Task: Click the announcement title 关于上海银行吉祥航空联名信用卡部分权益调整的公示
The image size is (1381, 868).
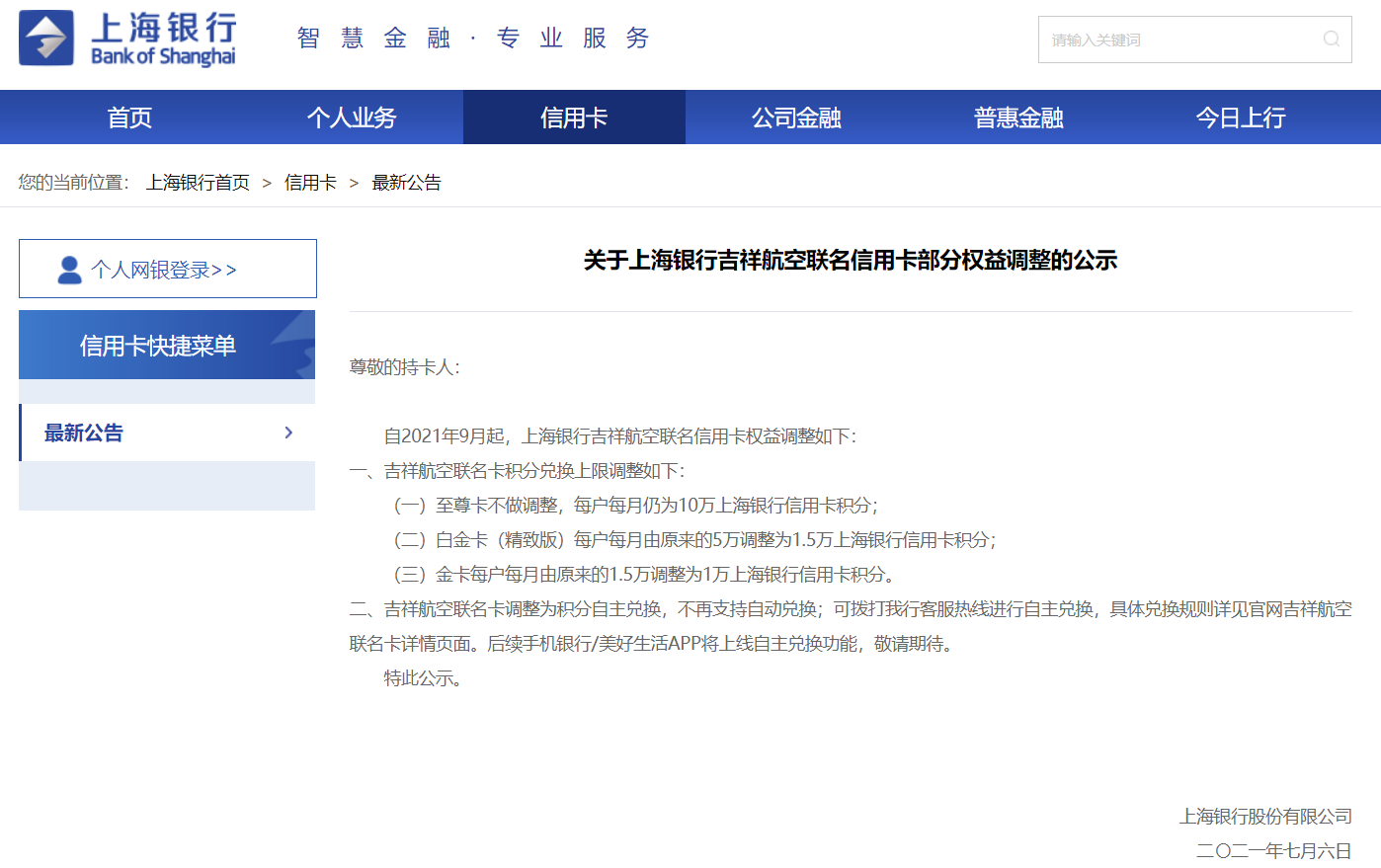Action: (850, 260)
